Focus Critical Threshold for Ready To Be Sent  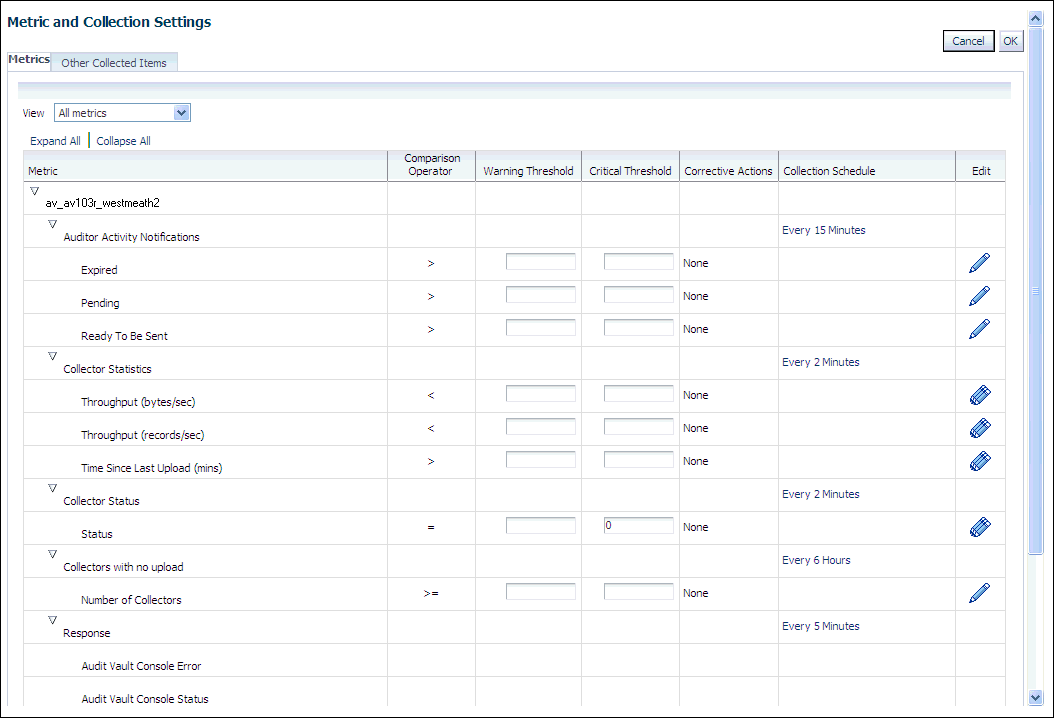click(639, 327)
